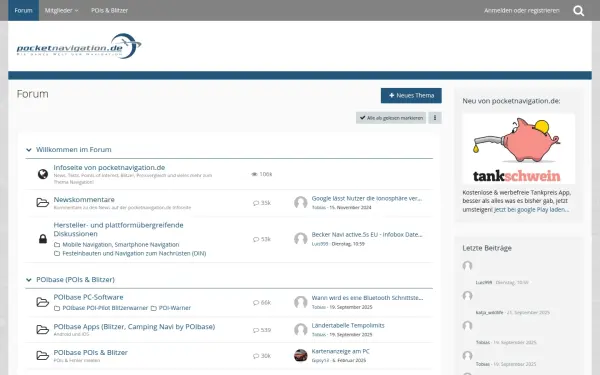The width and height of the screenshot is (600, 375).
Task: Open the POIbase POIs & Blitzer forum
Action: (x=90, y=352)
